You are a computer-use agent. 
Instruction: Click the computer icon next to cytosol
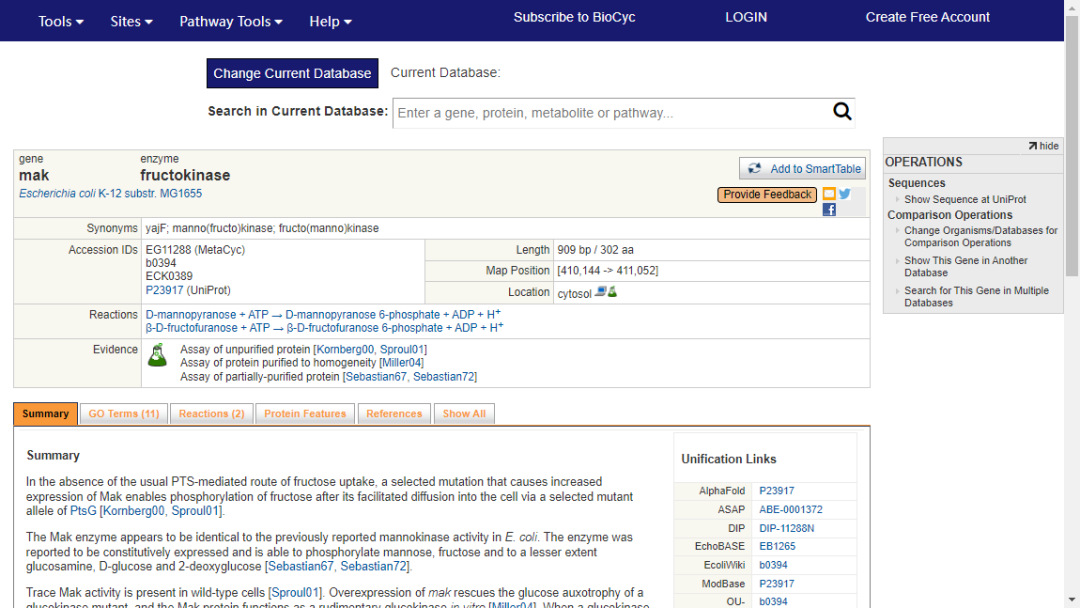pyautogui.click(x=601, y=292)
